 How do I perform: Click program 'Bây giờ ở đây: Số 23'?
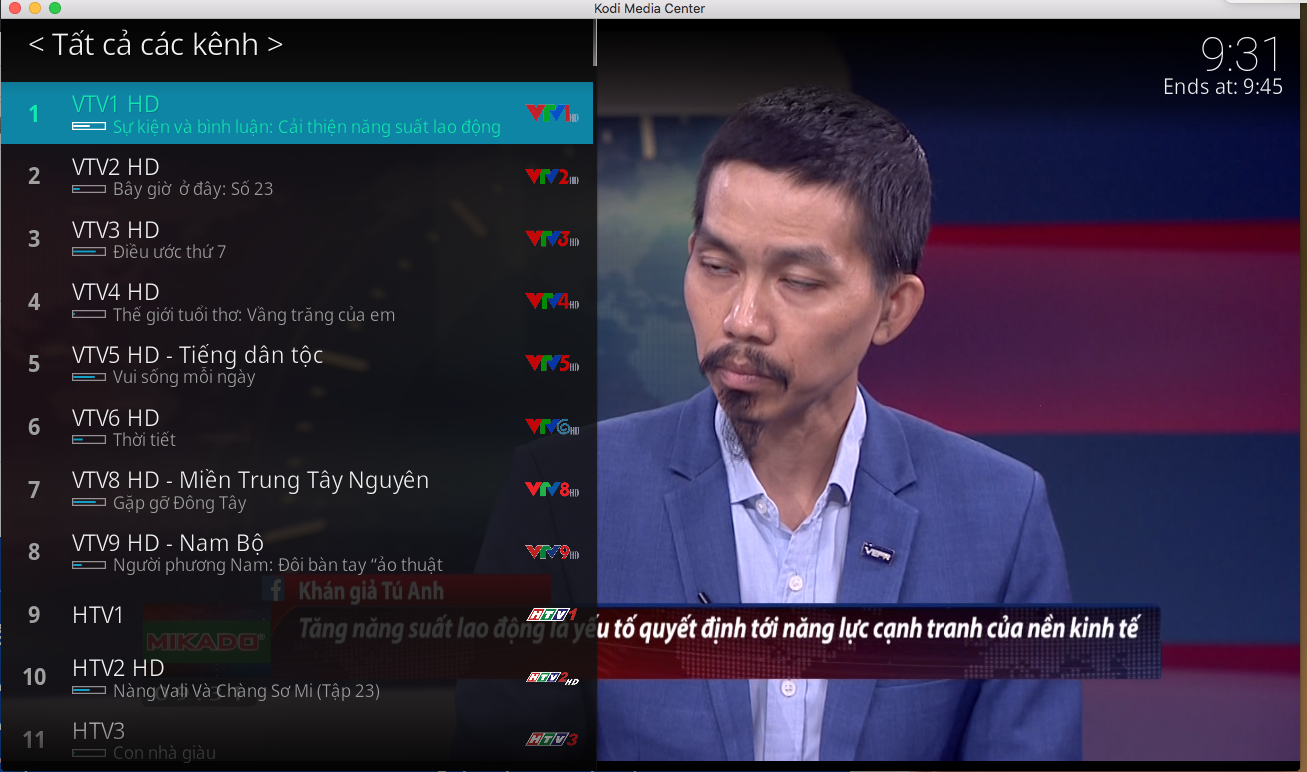(193, 189)
